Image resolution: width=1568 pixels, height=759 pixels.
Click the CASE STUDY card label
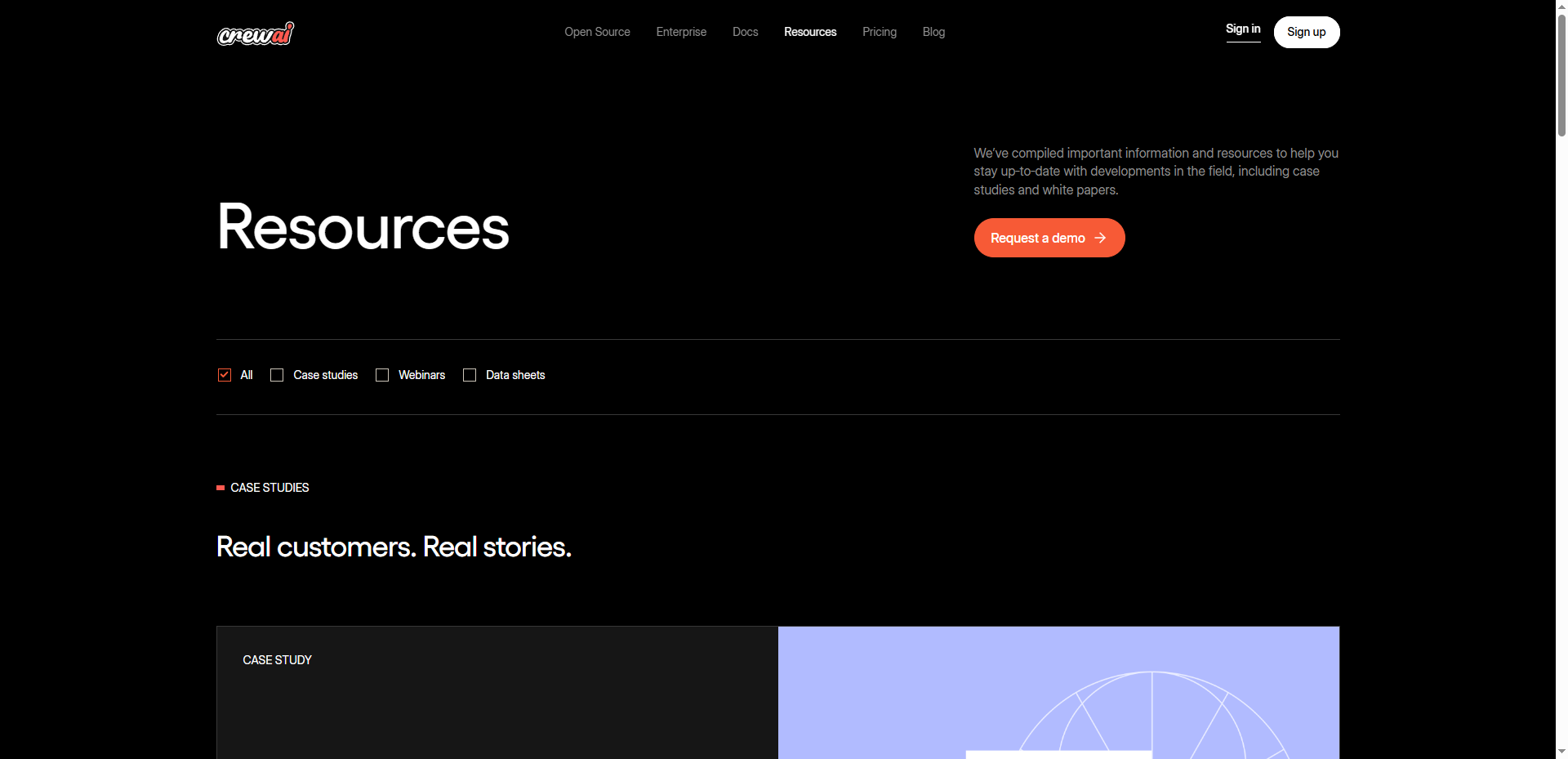277,660
